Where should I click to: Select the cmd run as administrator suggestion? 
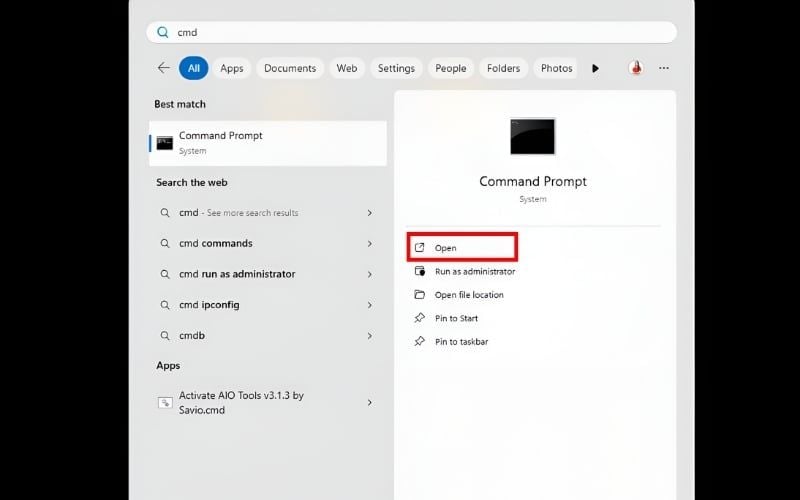coord(237,274)
